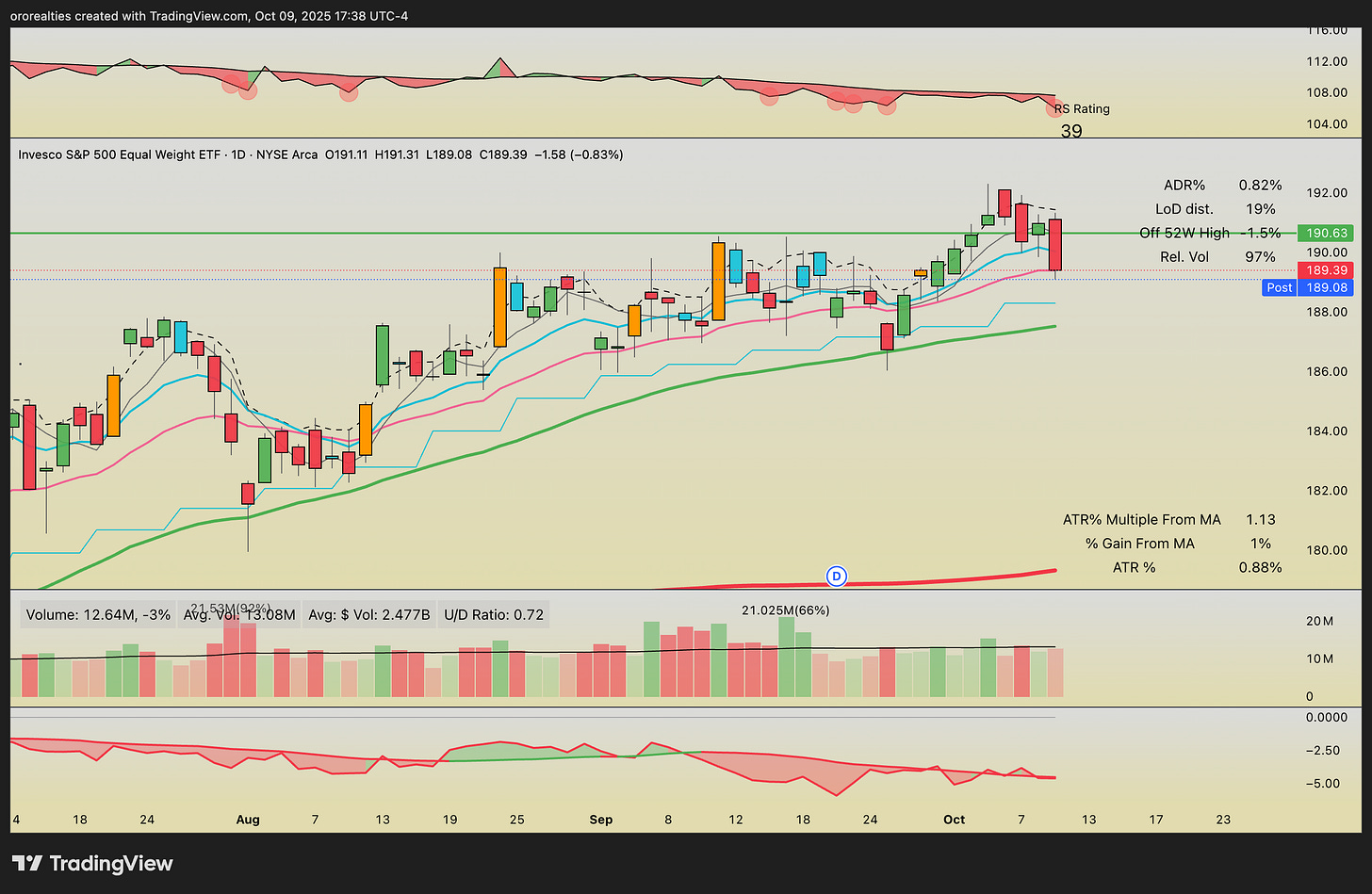Click the latest red candle on the chart

pyautogui.click(x=1055, y=245)
